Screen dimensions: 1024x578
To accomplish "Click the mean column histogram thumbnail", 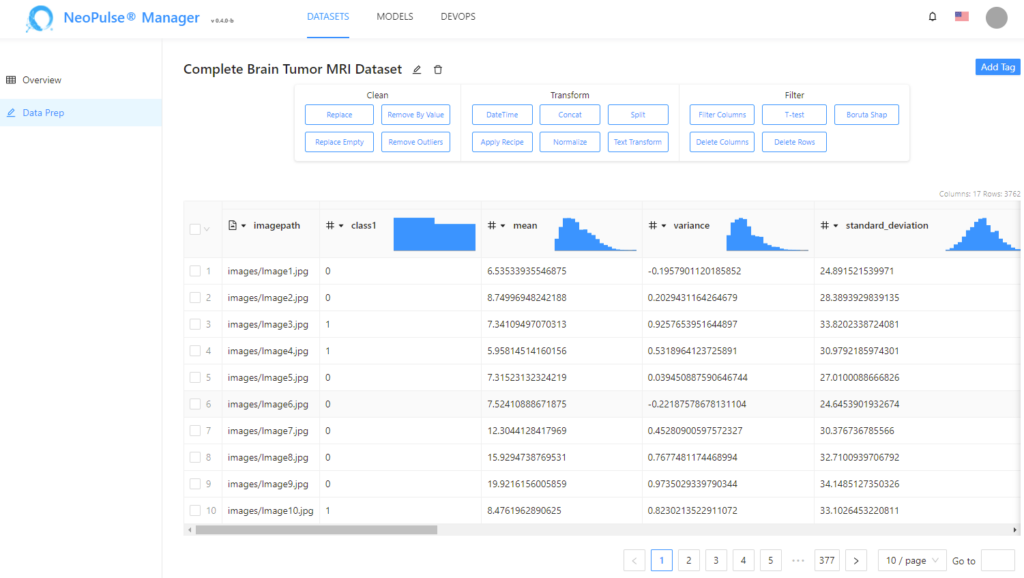I will point(595,234).
